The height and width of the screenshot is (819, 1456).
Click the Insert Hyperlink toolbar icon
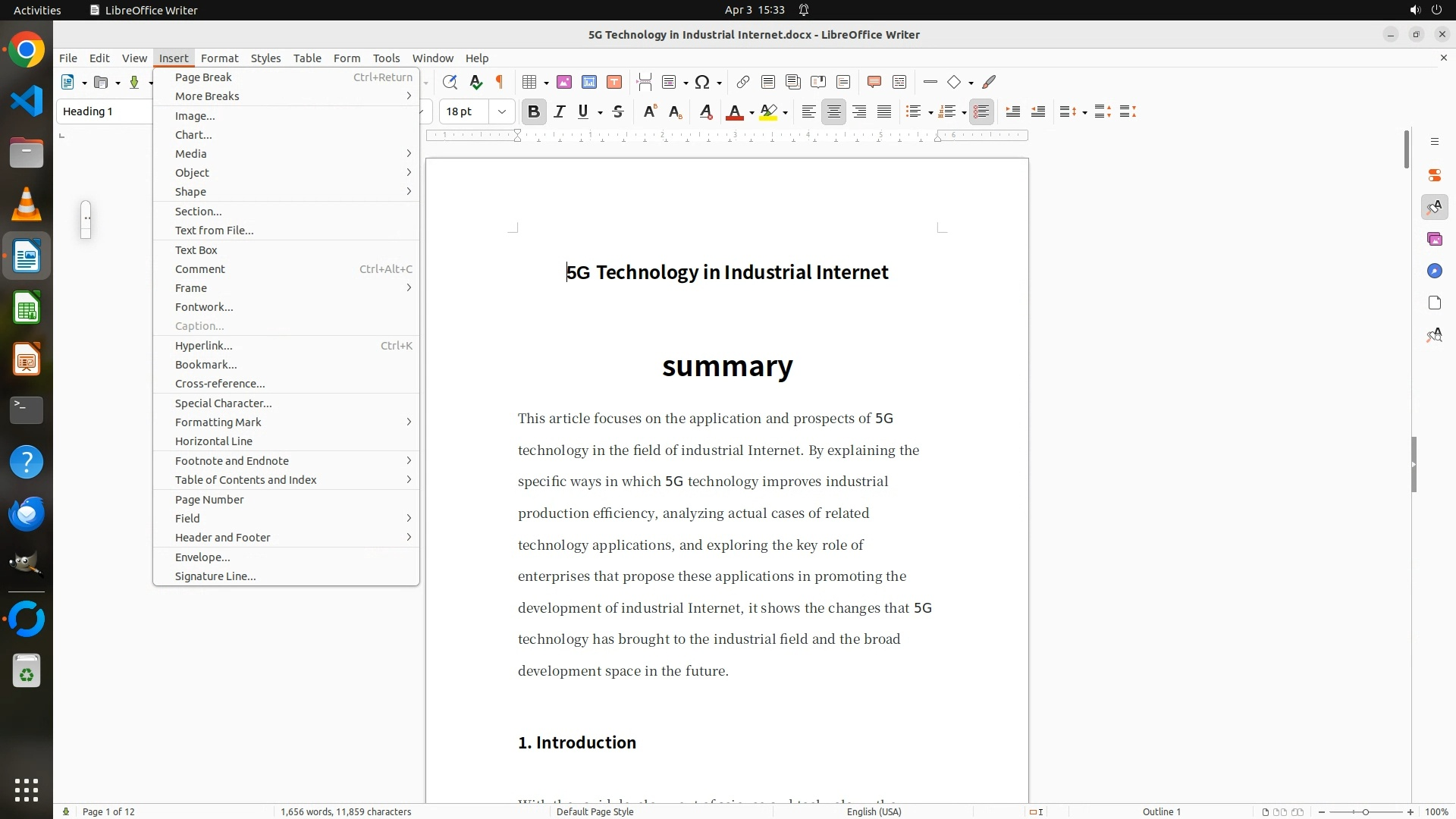coord(743,82)
